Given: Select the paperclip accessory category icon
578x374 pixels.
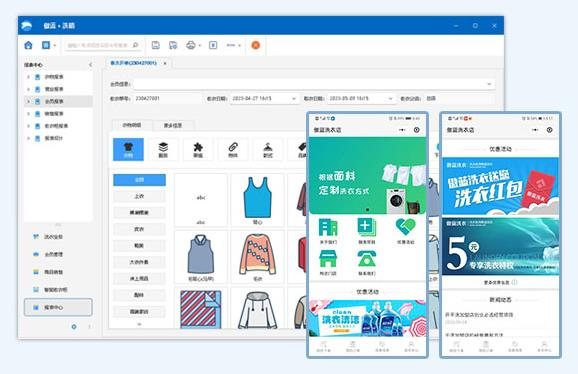Looking at the screenshot, I should click(233, 149).
